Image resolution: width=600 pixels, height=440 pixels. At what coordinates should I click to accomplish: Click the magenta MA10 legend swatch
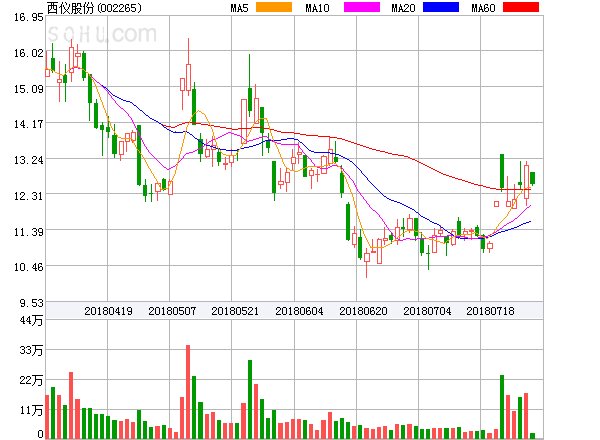[362, 7]
